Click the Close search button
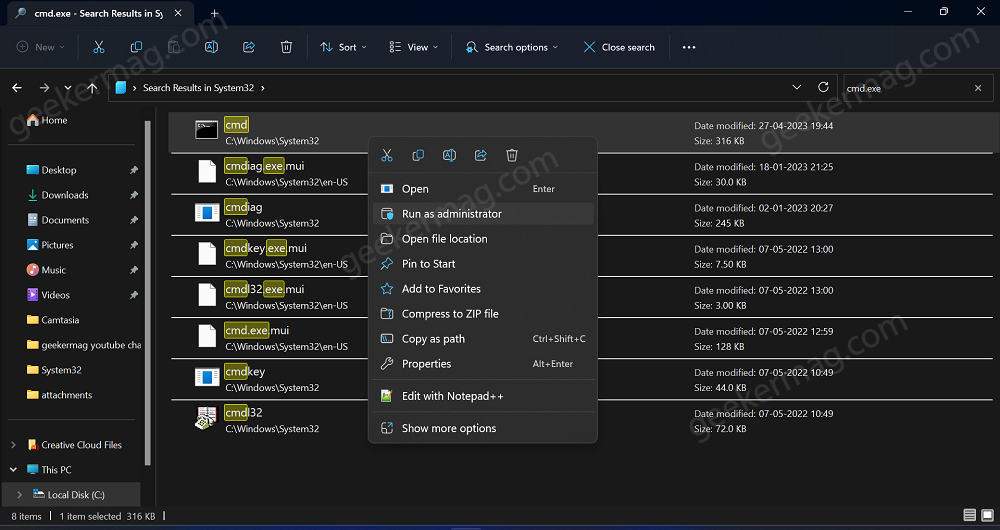This screenshot has height=530, width=1000. (x=619, y=47)
